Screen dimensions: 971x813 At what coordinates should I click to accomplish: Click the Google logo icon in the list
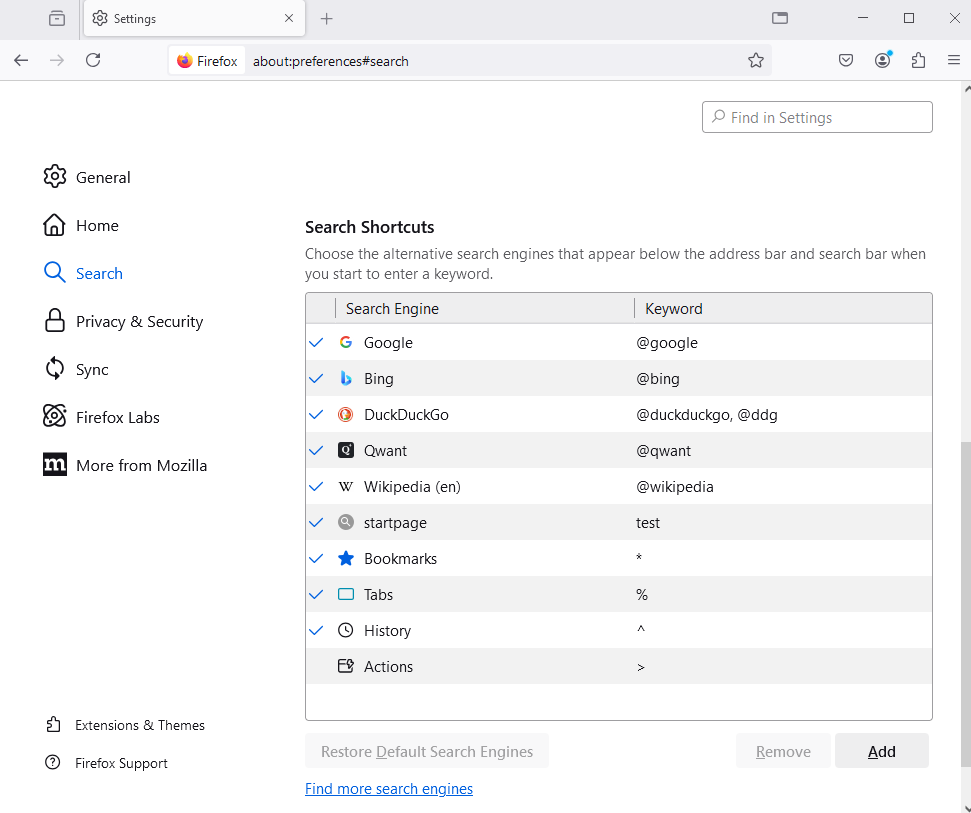[346, 342]
